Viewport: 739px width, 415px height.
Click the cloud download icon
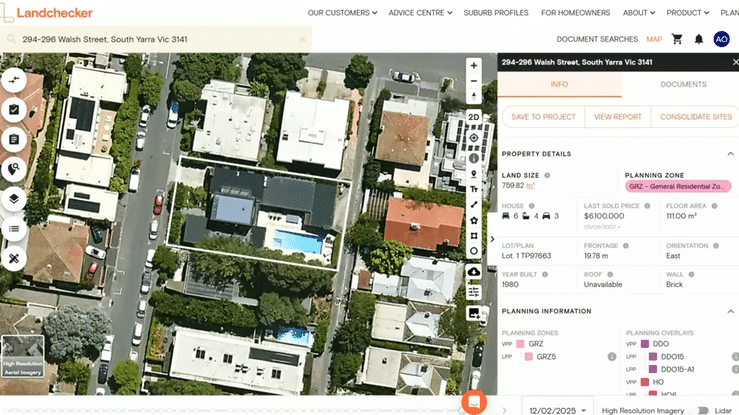click(x=474, y=272)
